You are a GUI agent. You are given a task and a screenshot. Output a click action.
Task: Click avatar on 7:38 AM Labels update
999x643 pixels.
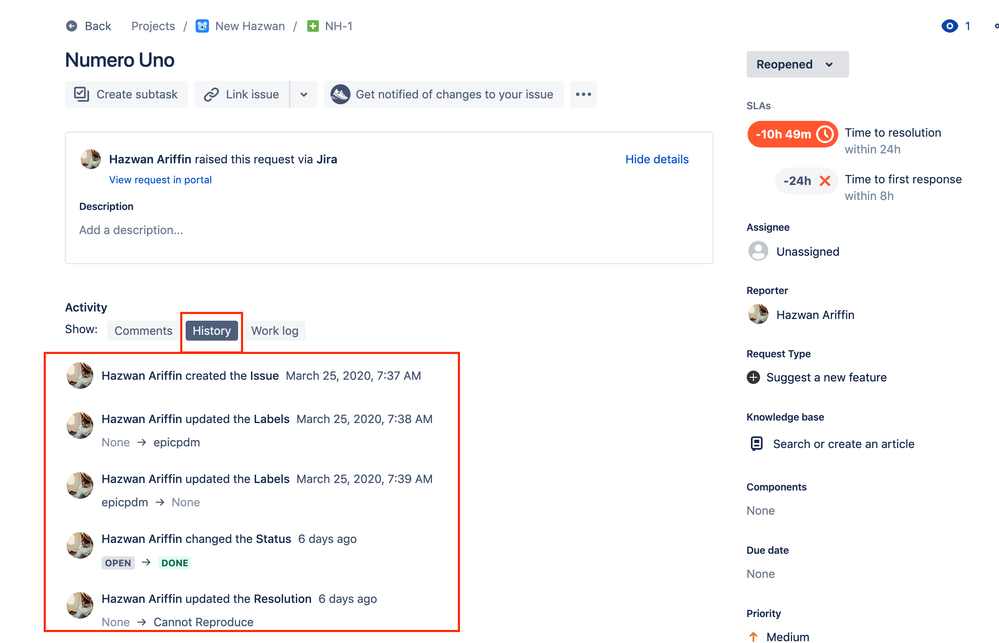pyautogui.click(x=80, y=425)
